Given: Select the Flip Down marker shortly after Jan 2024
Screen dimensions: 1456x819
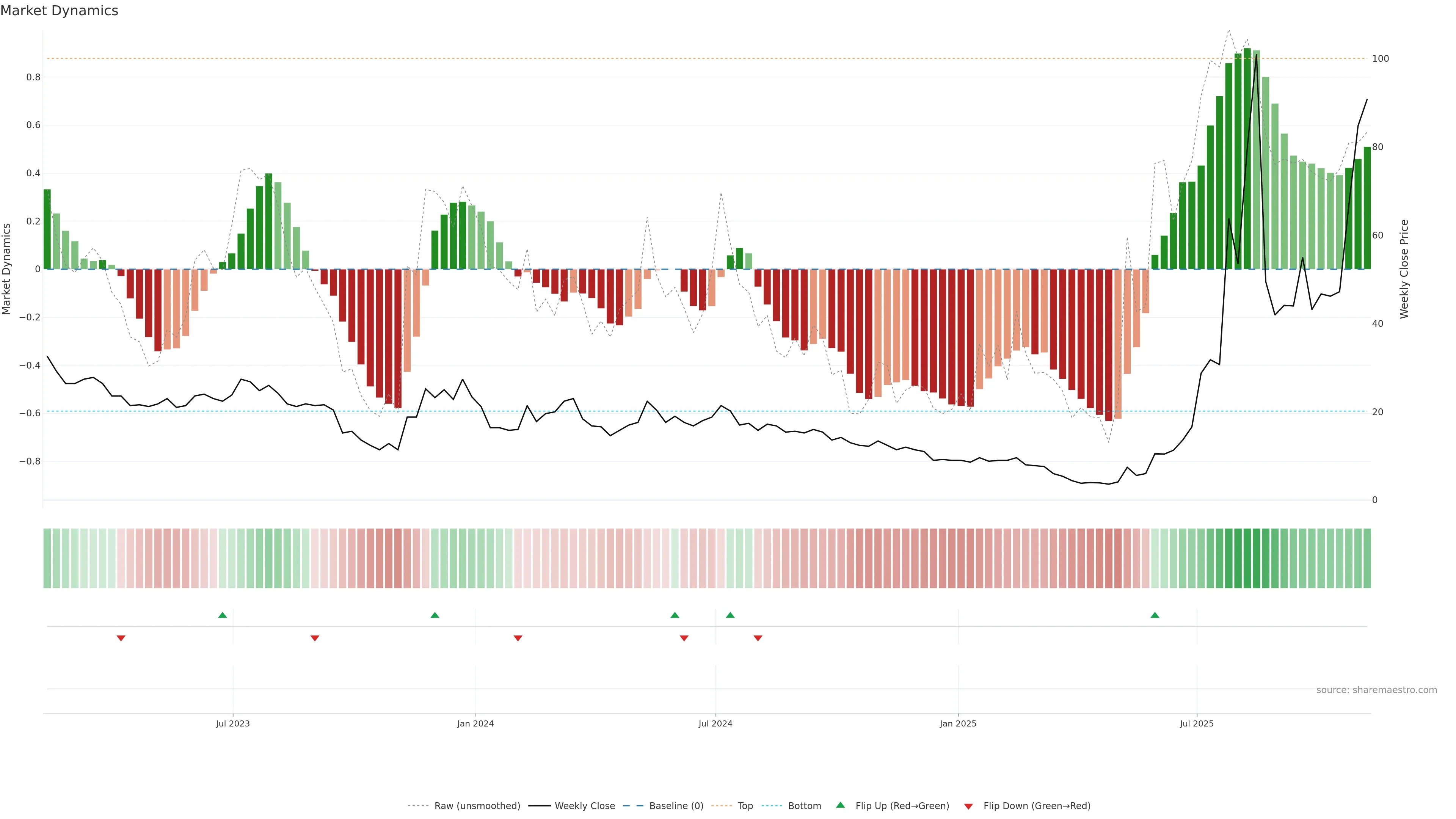Looking at the screenshot, I should click(x=518, y=638).
